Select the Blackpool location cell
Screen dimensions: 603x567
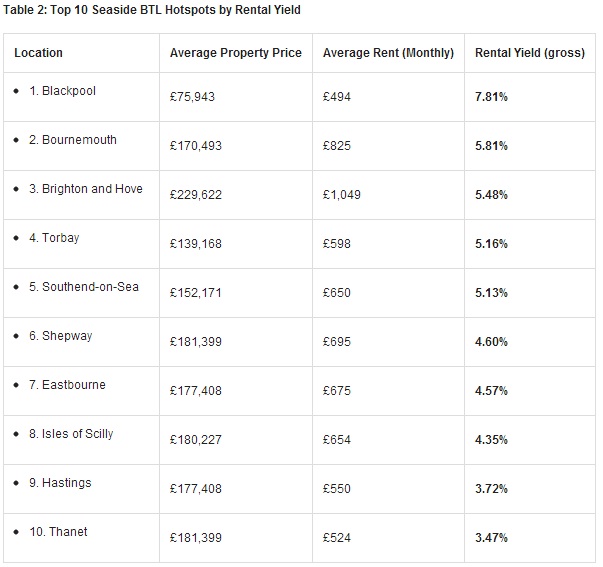(x=69, y=91)
